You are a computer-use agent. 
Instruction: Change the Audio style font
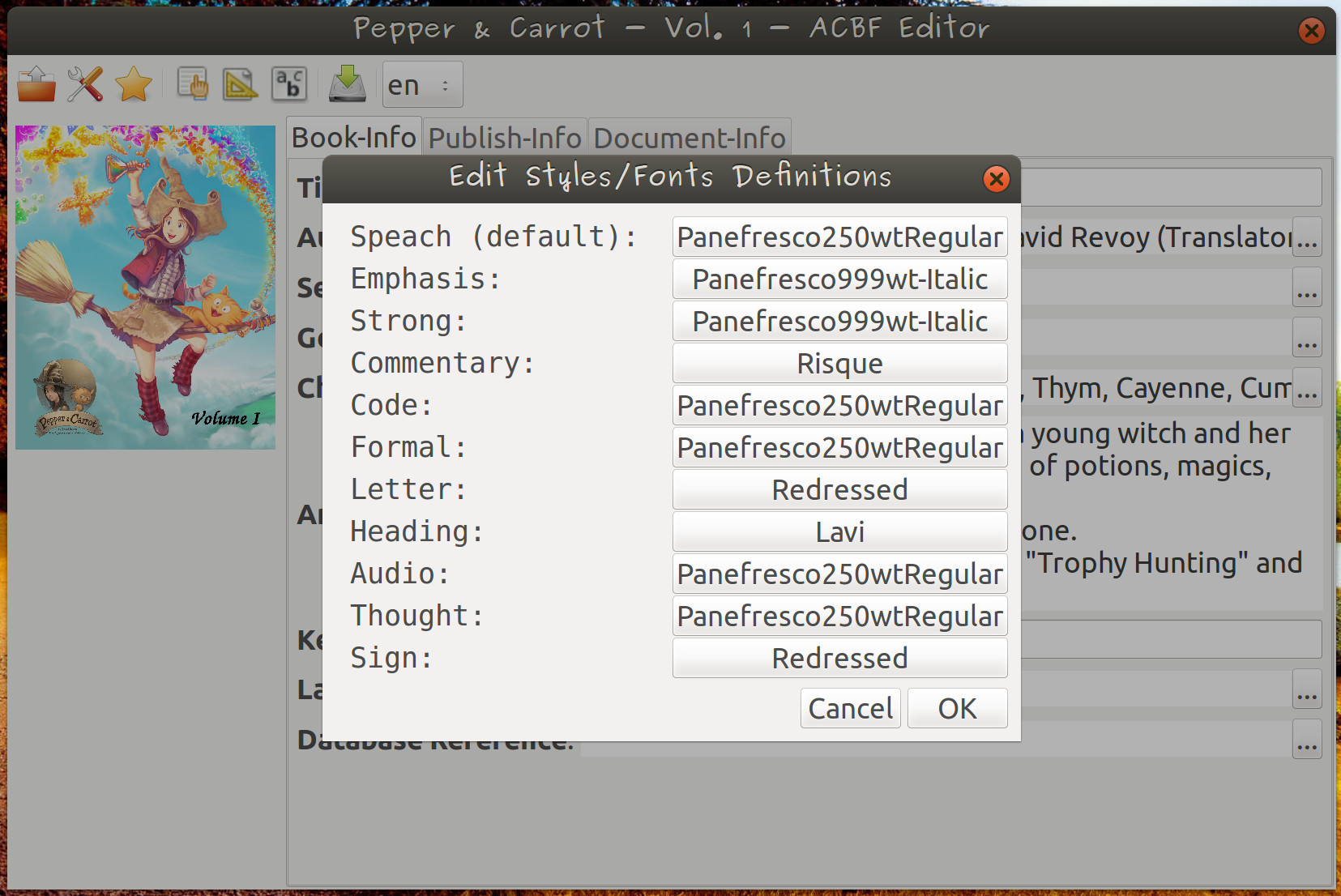tap(840, 574)
